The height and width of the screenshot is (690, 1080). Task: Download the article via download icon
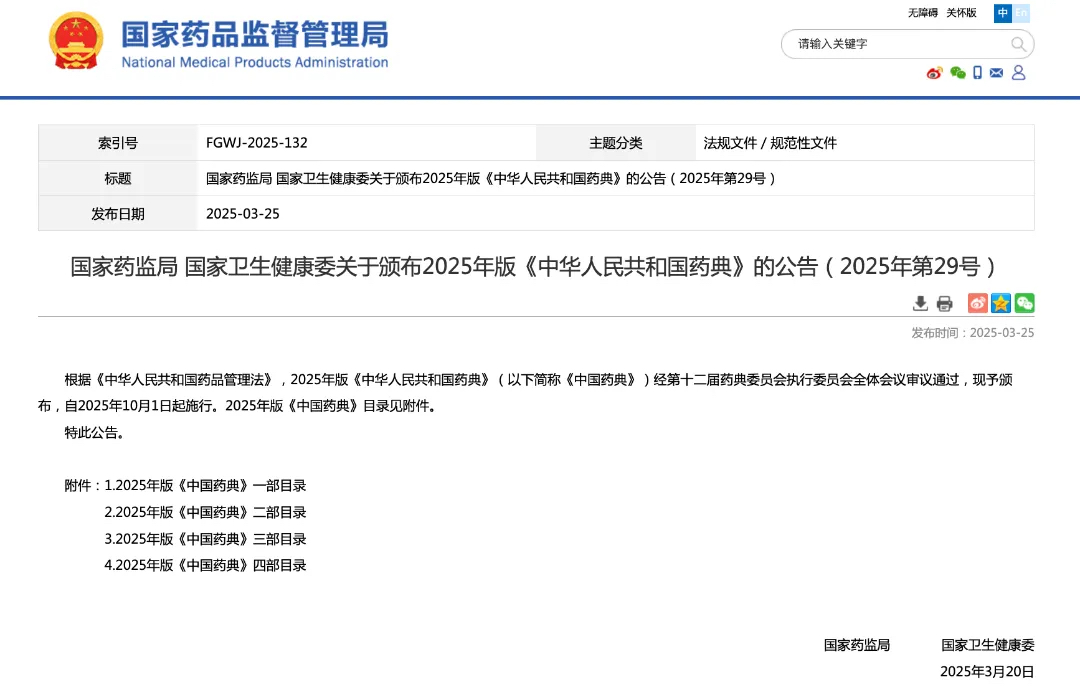(920, 303)
